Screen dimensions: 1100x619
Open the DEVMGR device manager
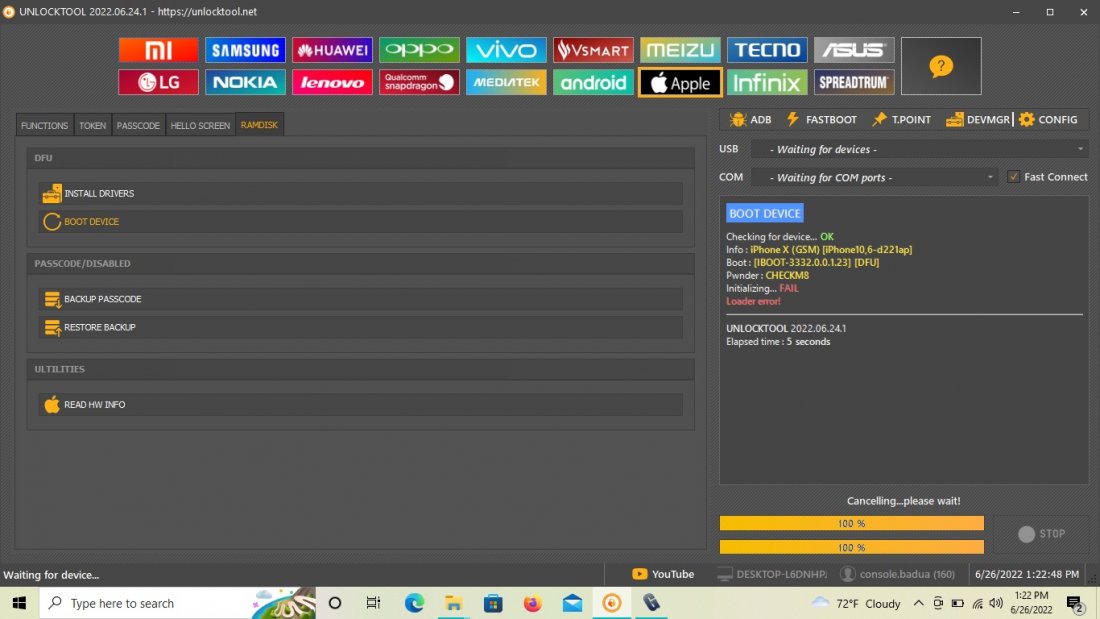coord(977,119)
